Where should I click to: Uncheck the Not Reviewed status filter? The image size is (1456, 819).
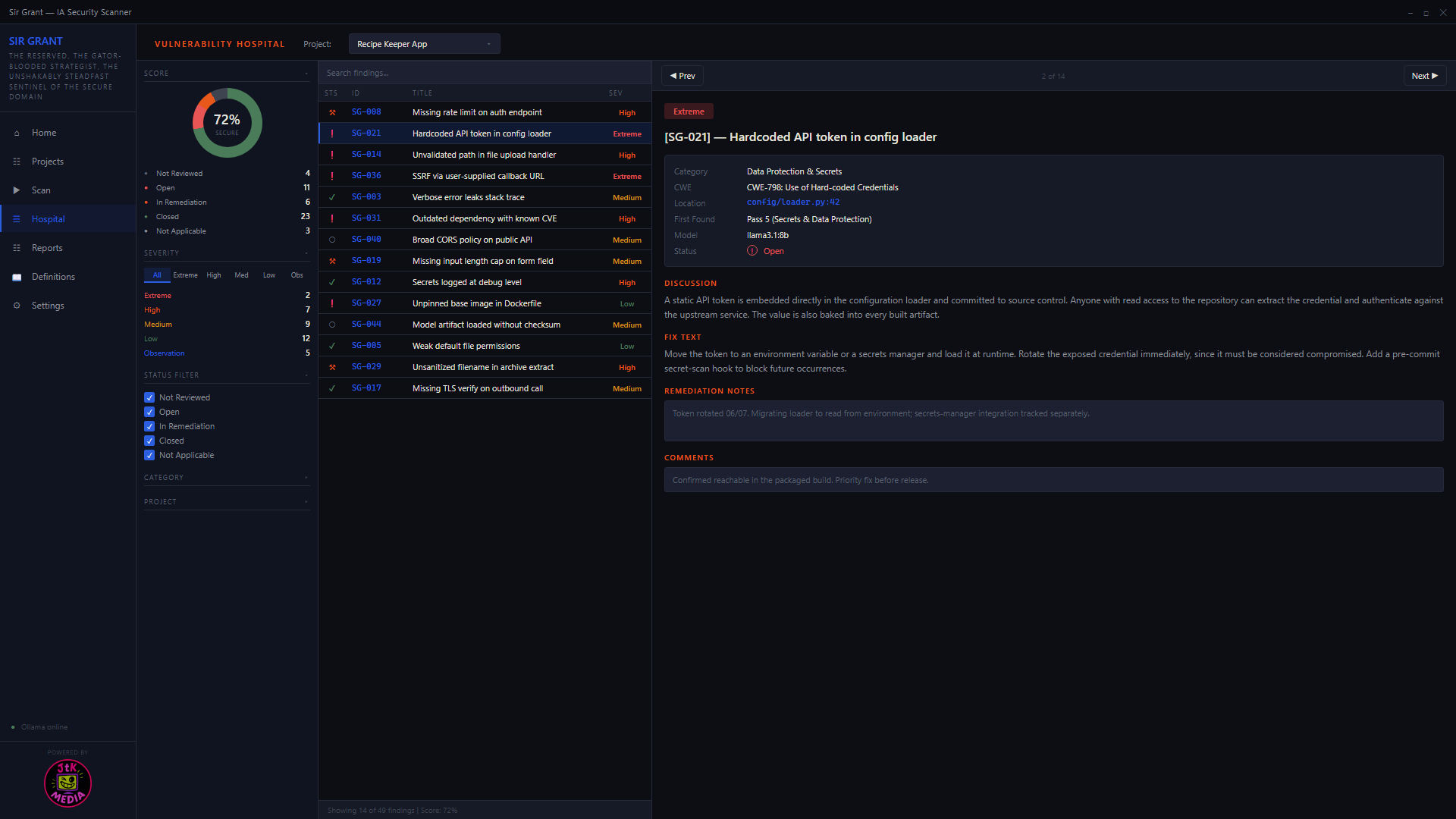(149, 397)
